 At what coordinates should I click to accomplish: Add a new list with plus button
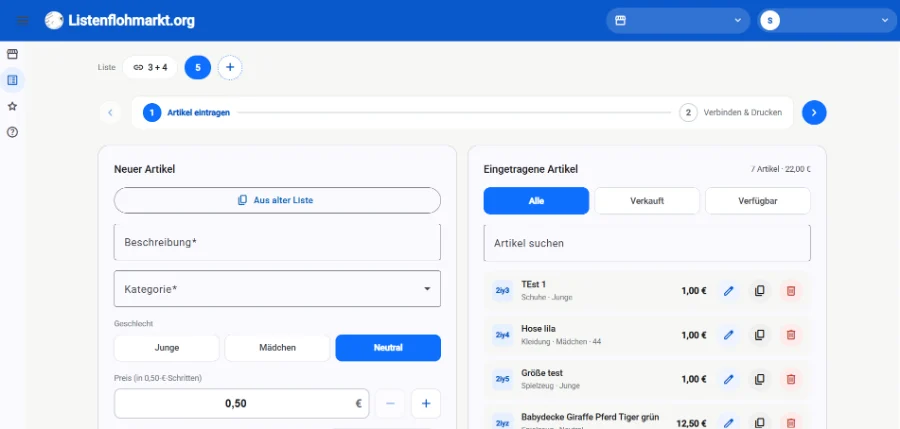point(230,67)
